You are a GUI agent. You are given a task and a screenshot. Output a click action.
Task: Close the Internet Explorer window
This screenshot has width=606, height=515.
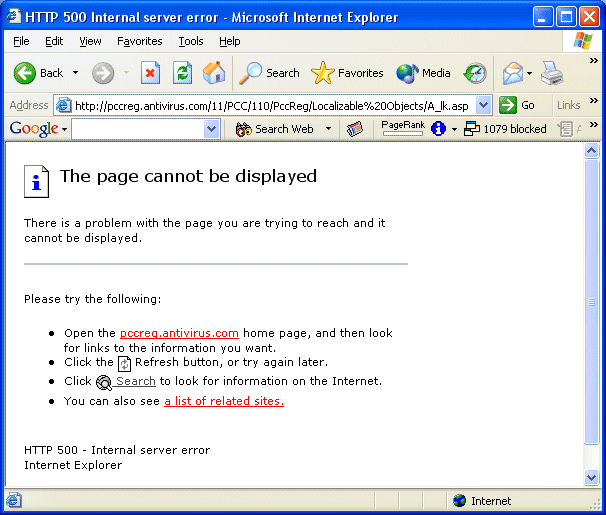tap(590, 17)
